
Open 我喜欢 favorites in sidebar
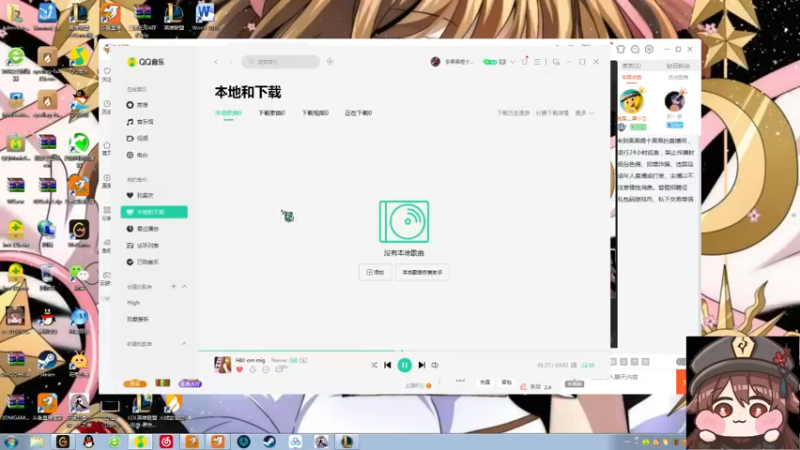pyautogui.click(x=140, y=195)
